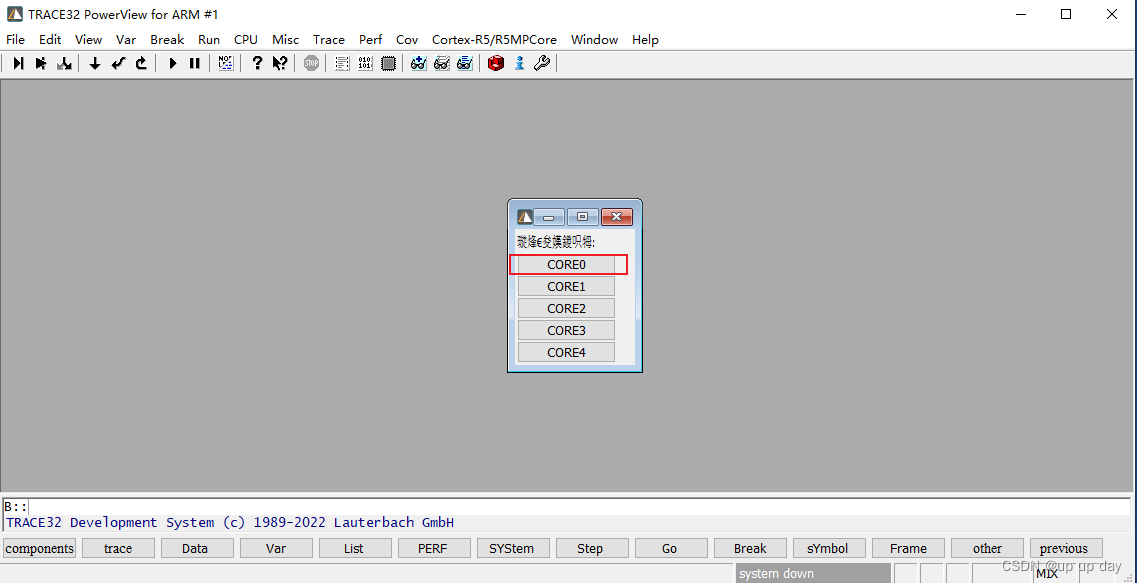This screenshot has width=1137, height=583.
Task: Toggle the source/assembler mode icon
Action: (x=226, y=63)
